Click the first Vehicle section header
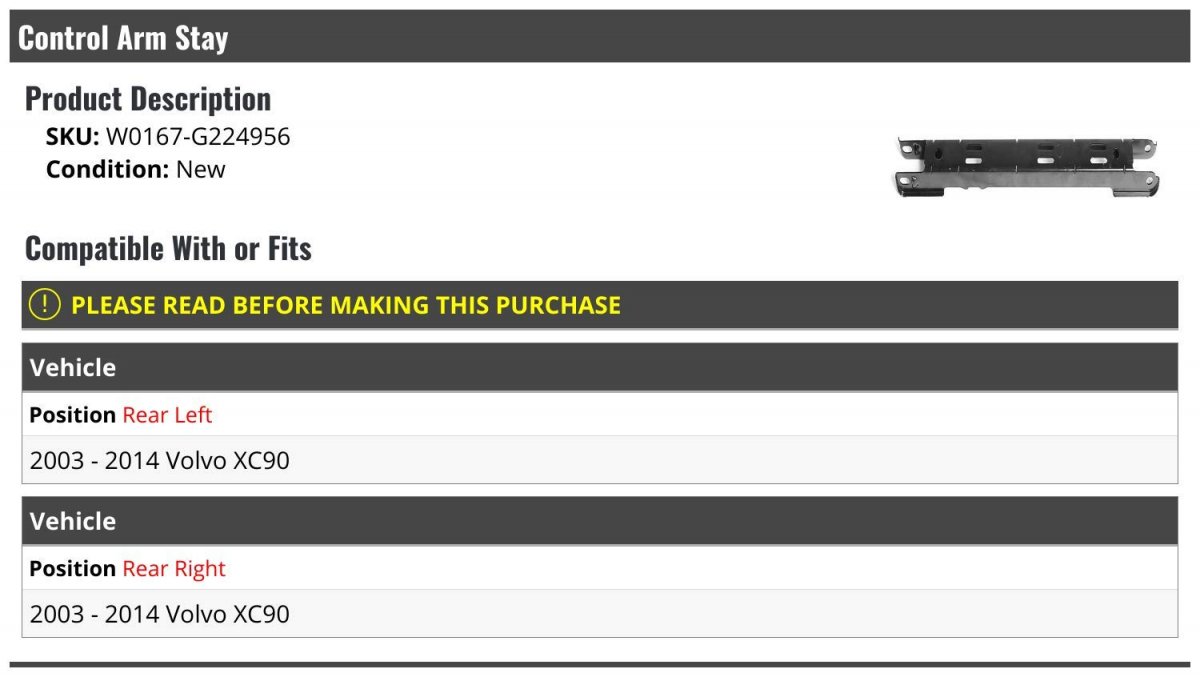This screenshot has height=677, width=1200. coord(600,367)
